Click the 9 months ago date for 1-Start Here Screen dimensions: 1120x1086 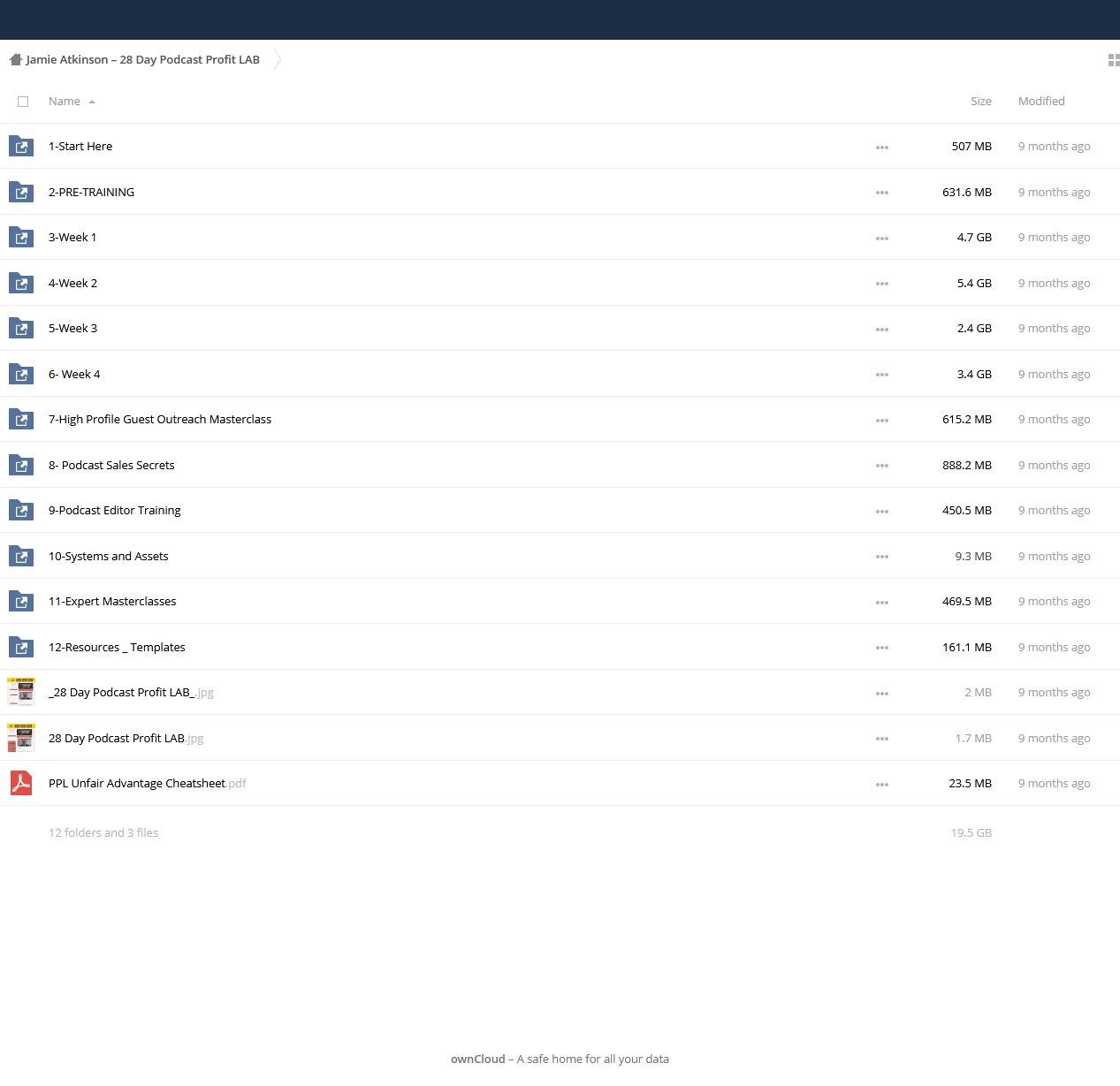pos(1054,147)
